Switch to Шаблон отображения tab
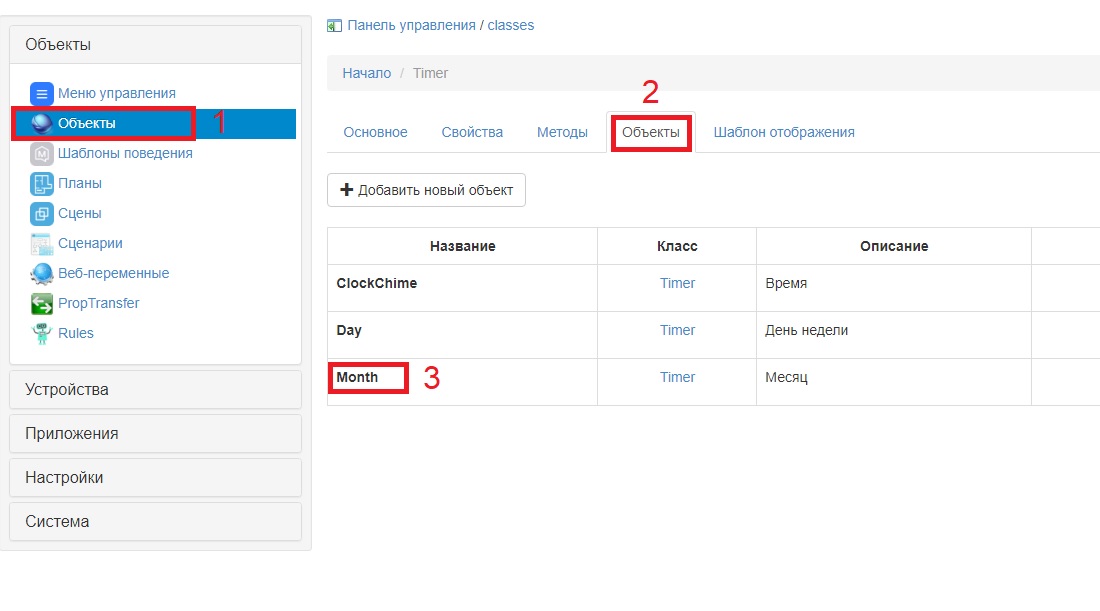The width and height of the screenshot is (1100, 611). click(784, 133)
